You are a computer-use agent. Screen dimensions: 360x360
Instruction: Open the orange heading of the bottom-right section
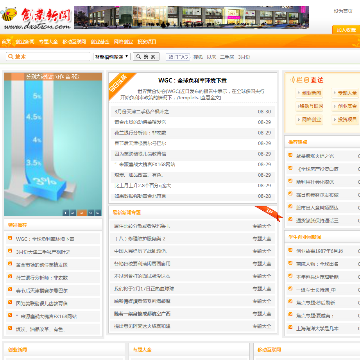point(269,350)
